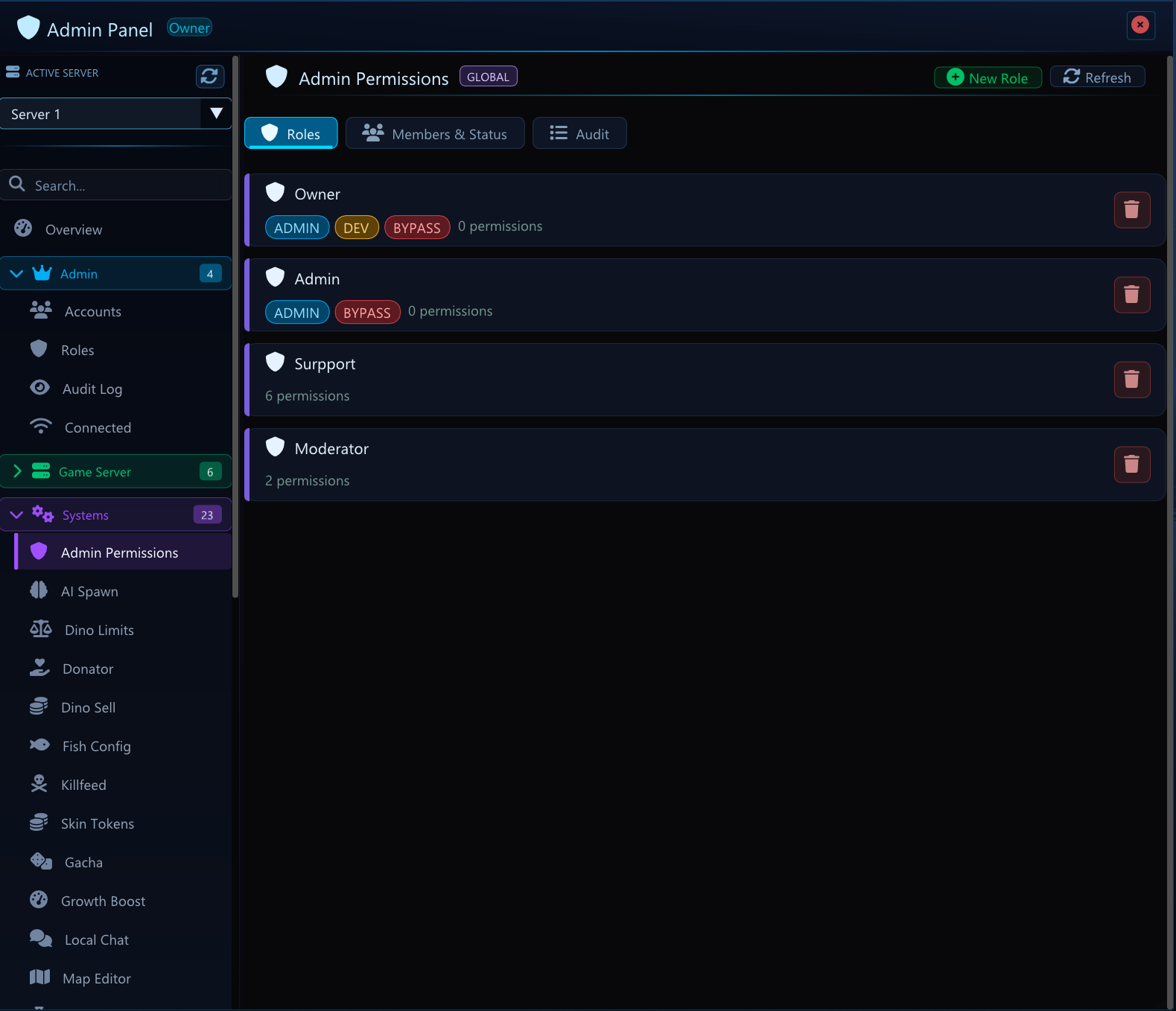The width and height of the screenshot is (1176, 1011).
Task: Open Killfeed skull icon
Action: click(x=39, y=784)
